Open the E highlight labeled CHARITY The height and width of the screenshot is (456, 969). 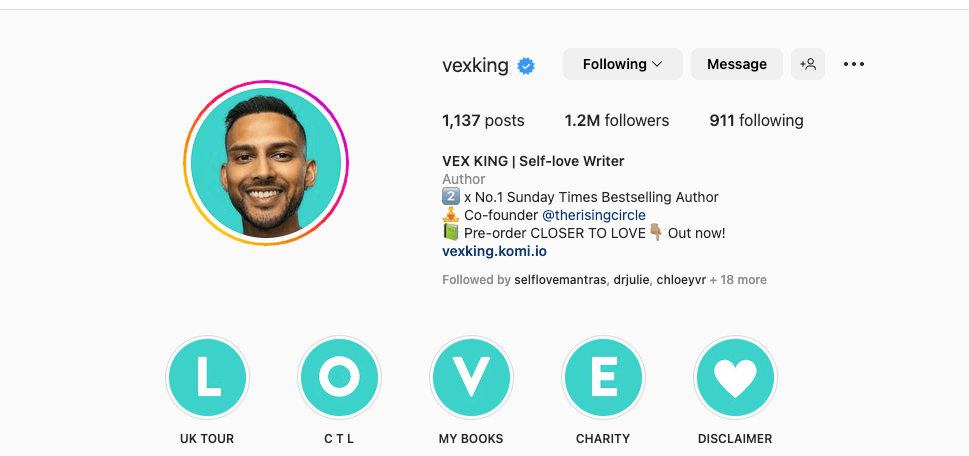tap(603, 377)
